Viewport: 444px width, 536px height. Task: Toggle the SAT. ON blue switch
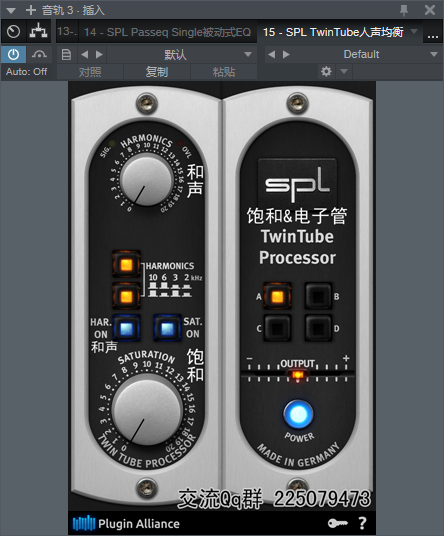coord(167,328)
